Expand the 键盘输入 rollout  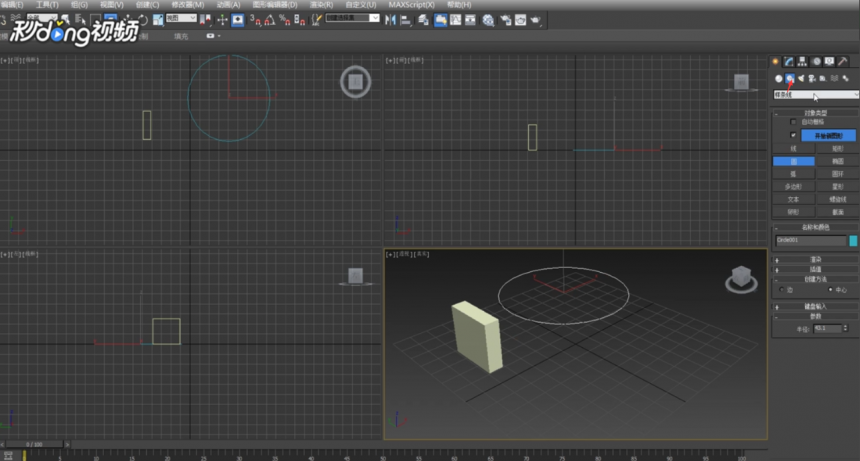pos(816,306)
